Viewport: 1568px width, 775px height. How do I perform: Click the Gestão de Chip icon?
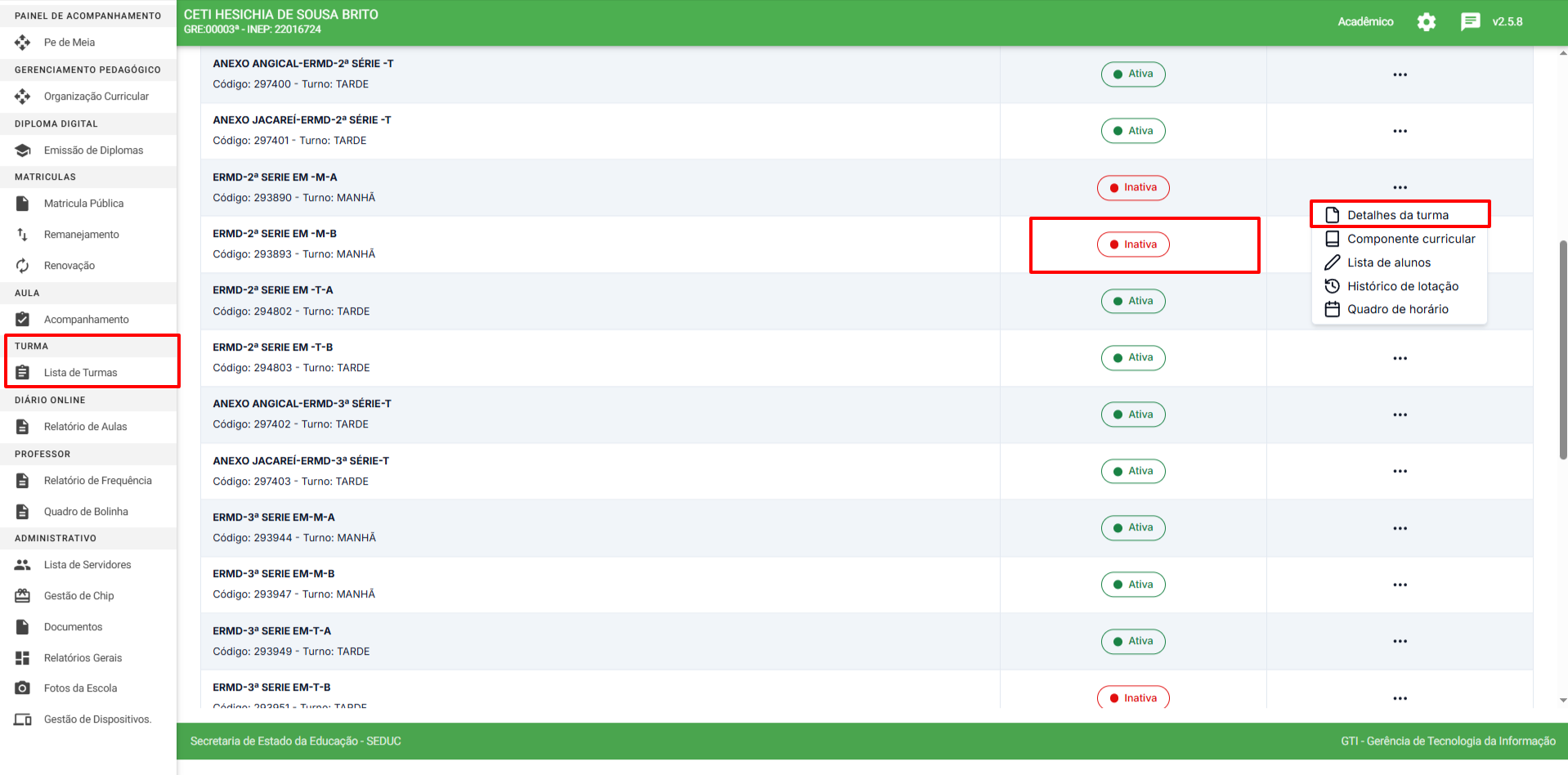(x=23, y=596)
